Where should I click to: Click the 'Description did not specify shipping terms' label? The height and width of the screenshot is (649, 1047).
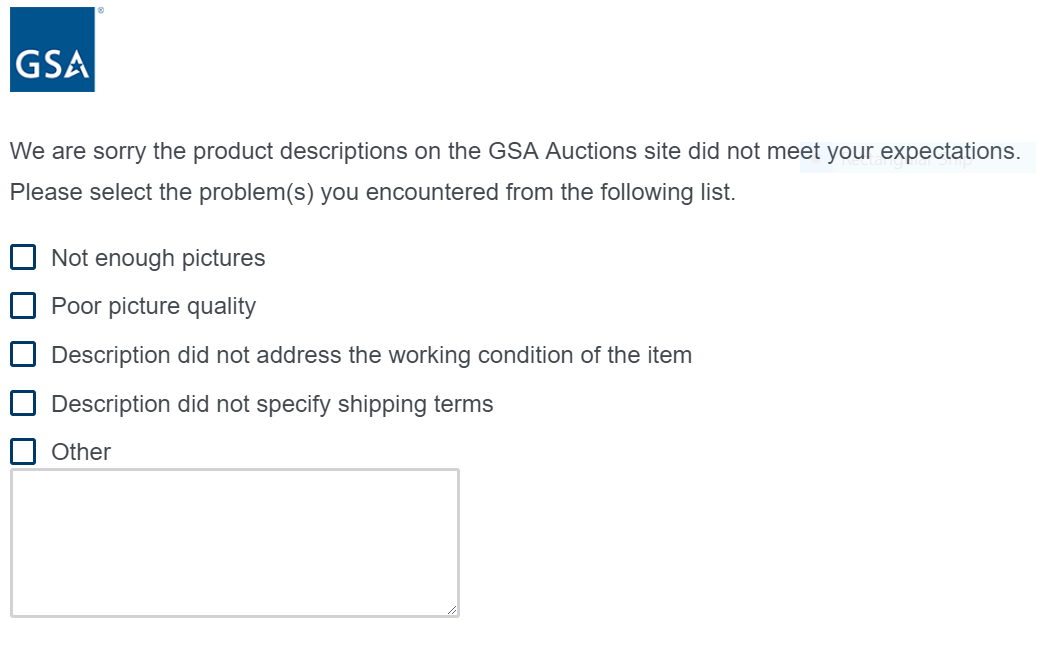272,404
